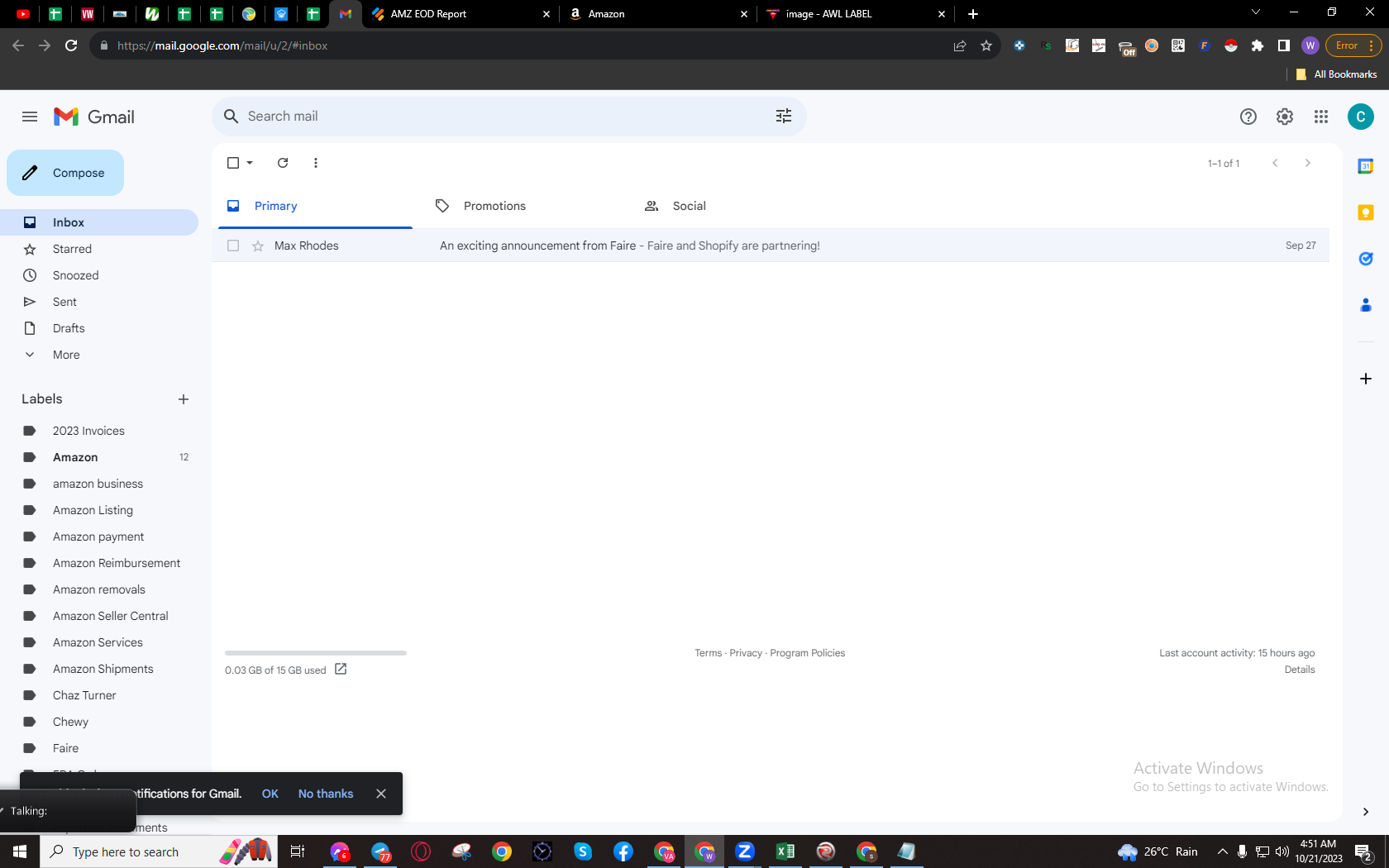Open account activity Details link
This screenshot has width=1389, height=868.
(x=1300, y=670)
